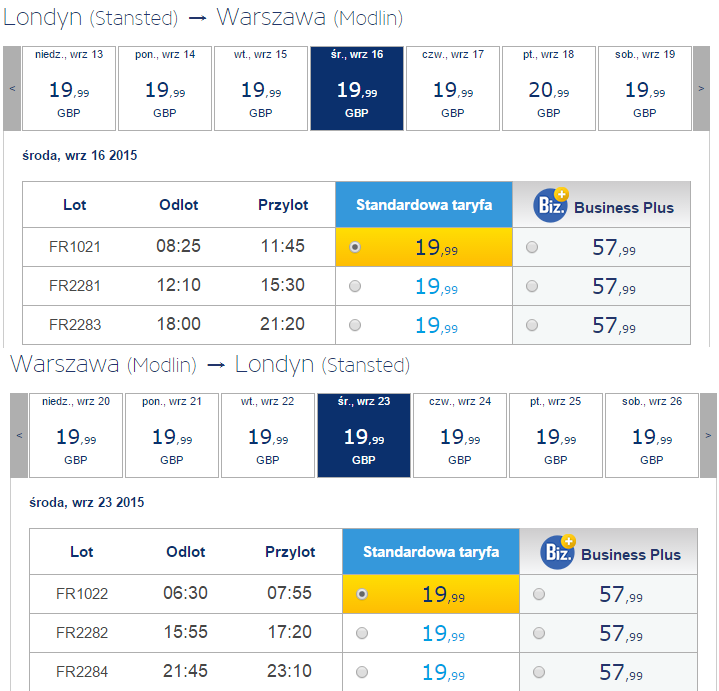This screenshot has height=691, width=719.
Task: Select standard fare for flight FR2284
Action: pyautogui.click(x=362, y=672)
